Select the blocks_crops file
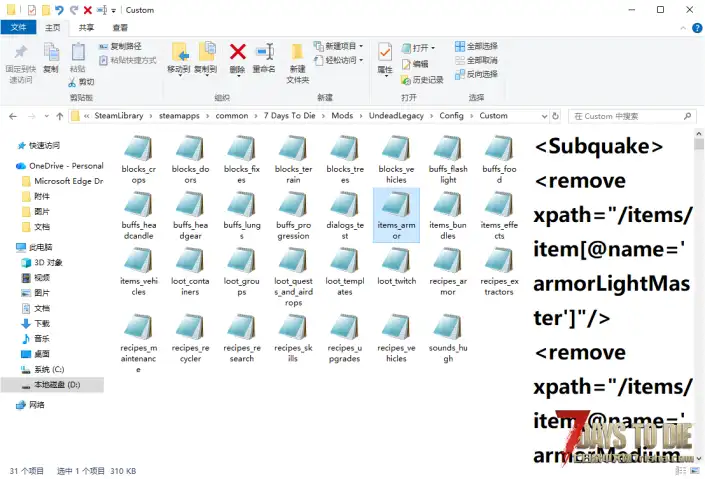The image size is (705, 479). pyautogui.click(x=138, y=160)
